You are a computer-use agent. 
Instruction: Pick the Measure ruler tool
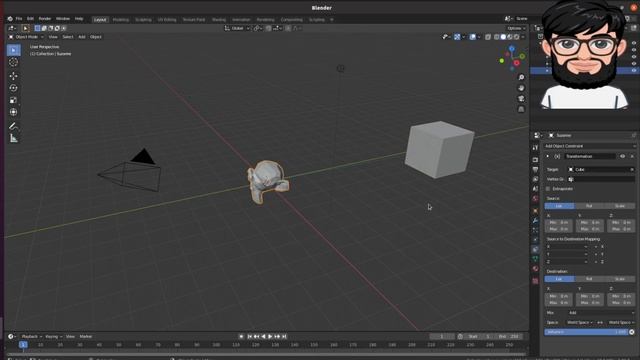point(13,138)
